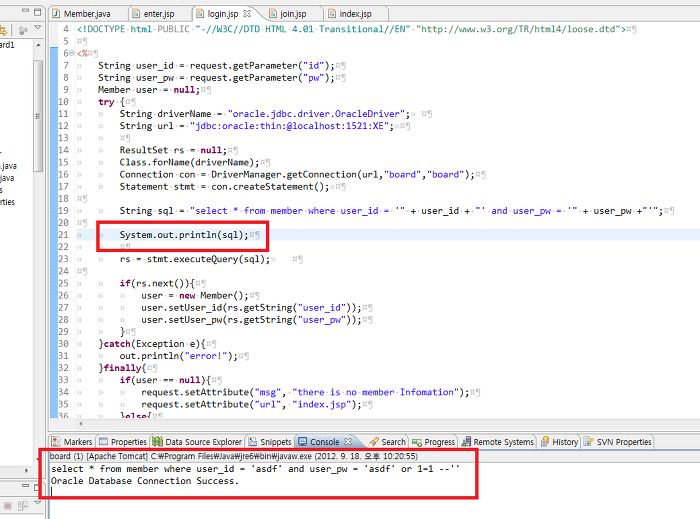Switch to the Member.java editor tab
Image resolution: width=700 pixels, height=519 pixels.
tap(87, 14)
